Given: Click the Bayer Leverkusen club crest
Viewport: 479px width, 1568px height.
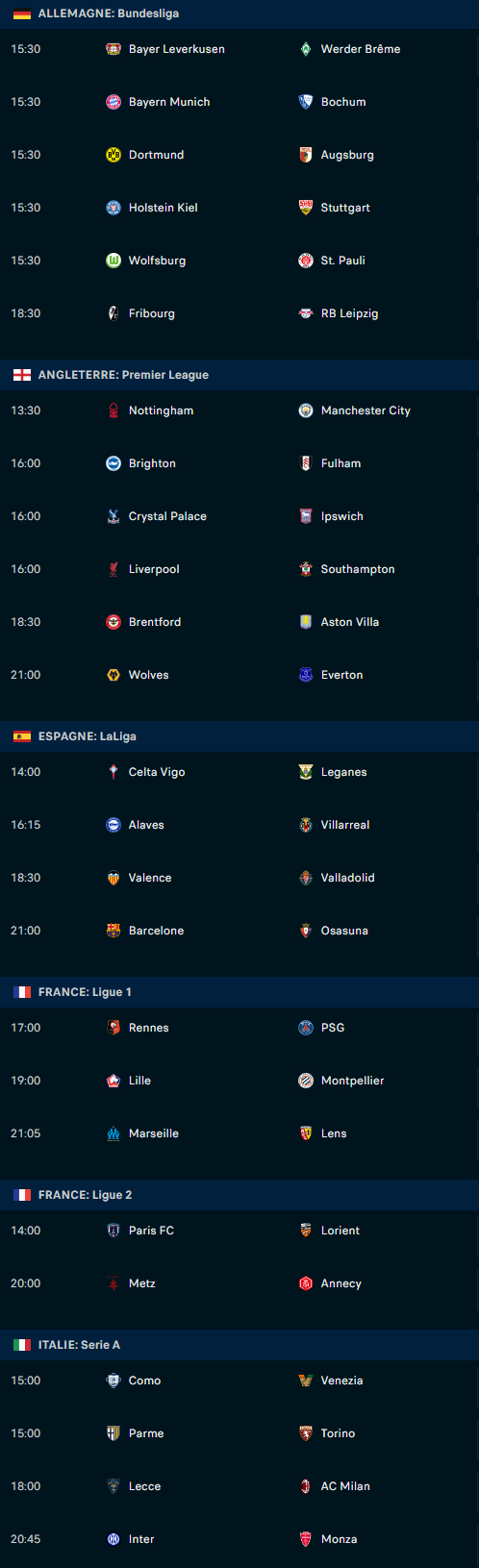Looking at the screenshot, I should (x=113, y=49).
